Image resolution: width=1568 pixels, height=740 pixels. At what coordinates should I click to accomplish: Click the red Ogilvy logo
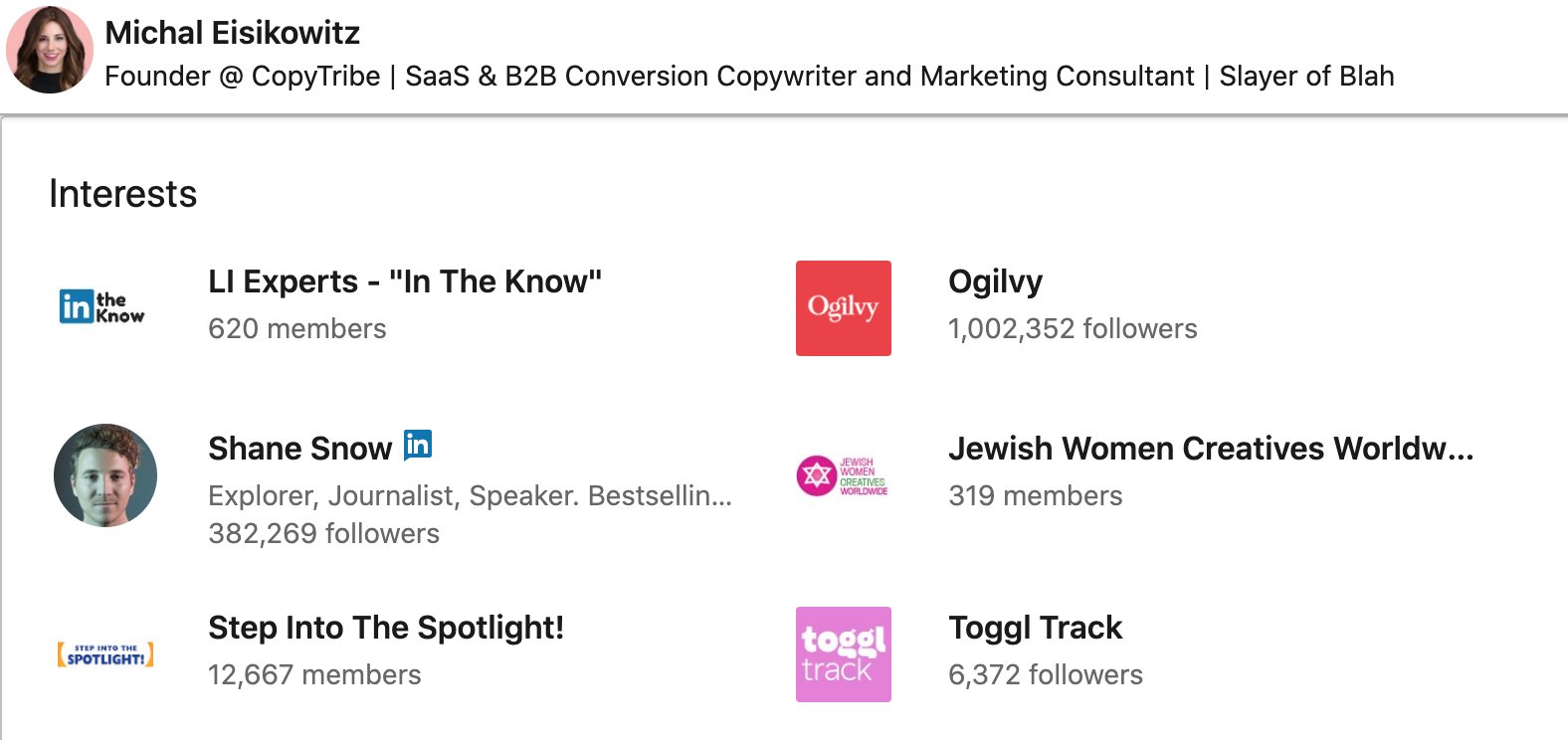pos(843,308)
